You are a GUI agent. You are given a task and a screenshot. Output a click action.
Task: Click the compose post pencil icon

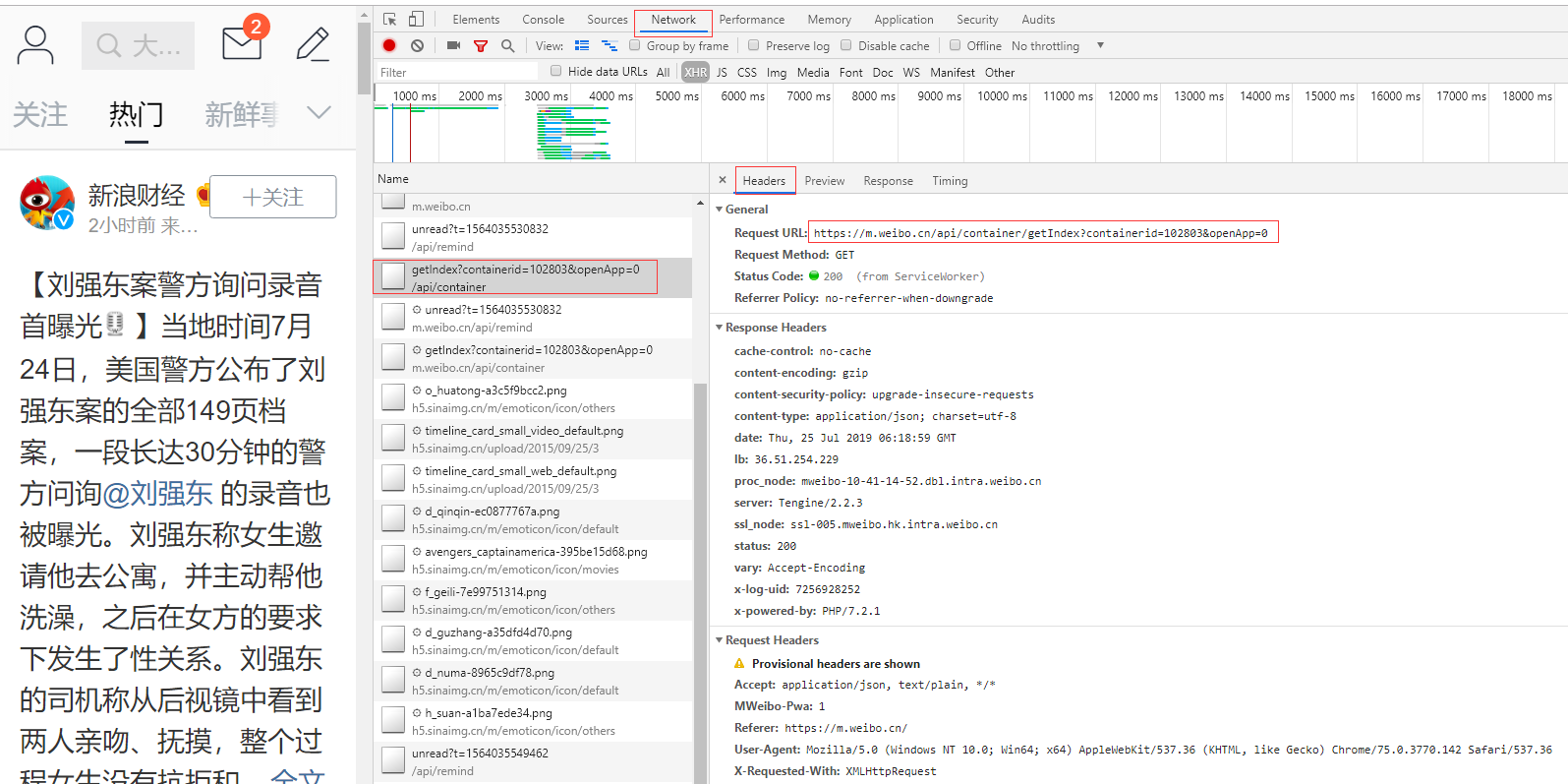(314, 44)
